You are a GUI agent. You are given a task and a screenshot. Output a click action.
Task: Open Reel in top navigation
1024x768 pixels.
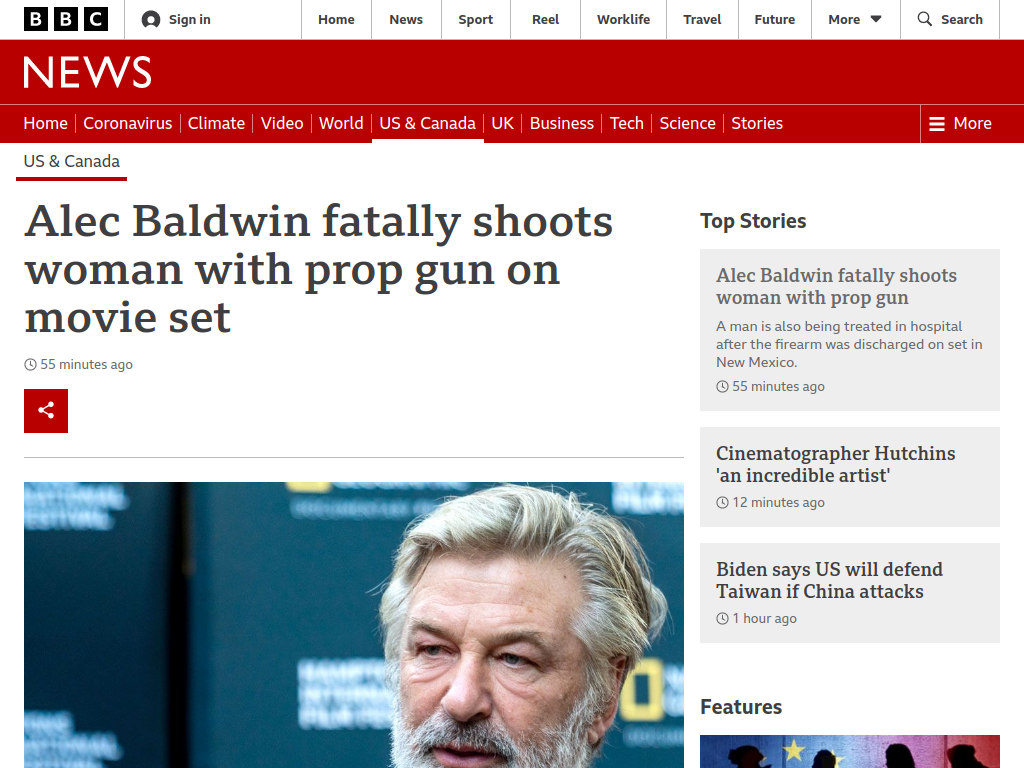545,20
